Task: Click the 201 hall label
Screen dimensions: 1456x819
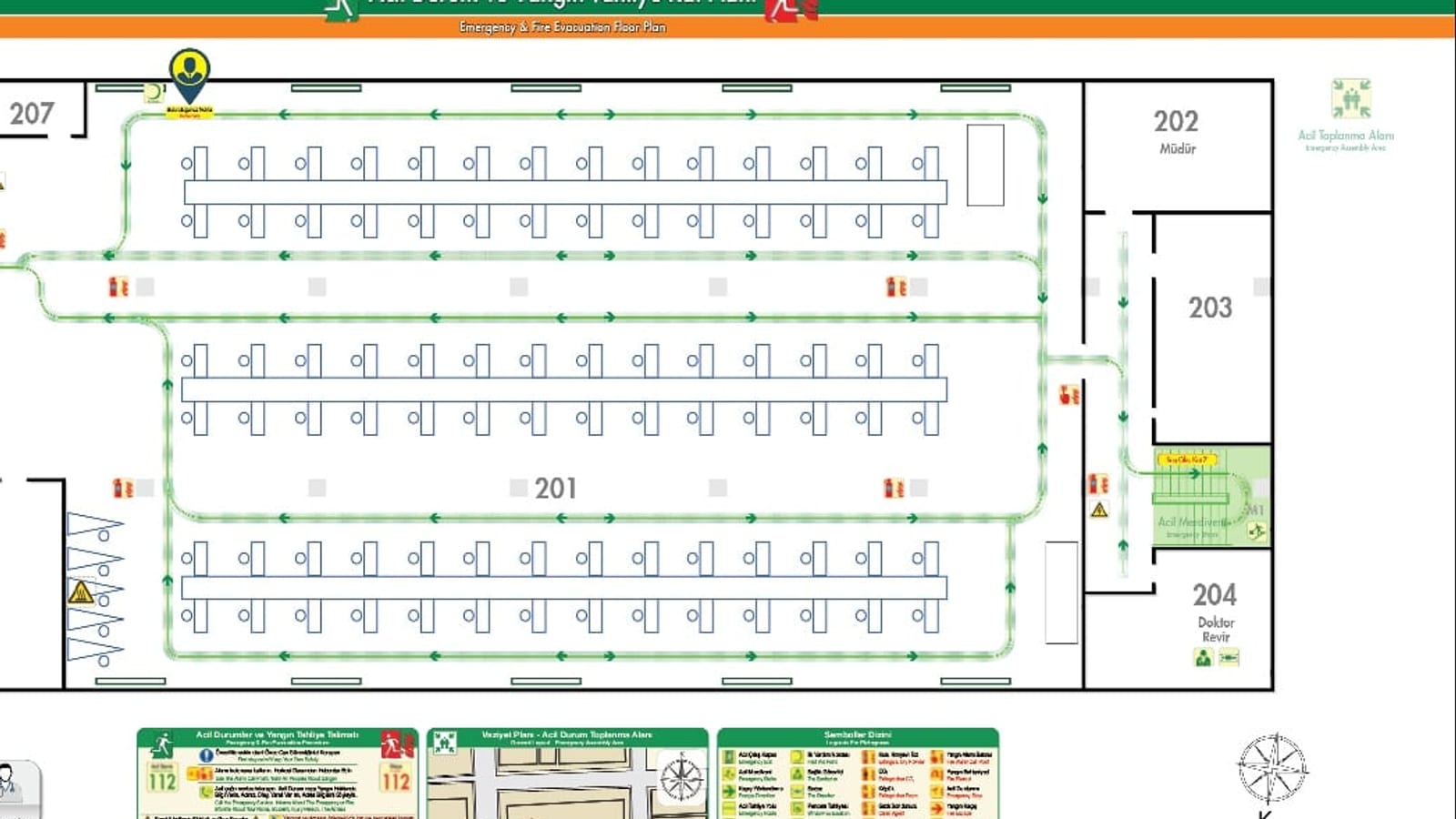Action: [555, 489]
